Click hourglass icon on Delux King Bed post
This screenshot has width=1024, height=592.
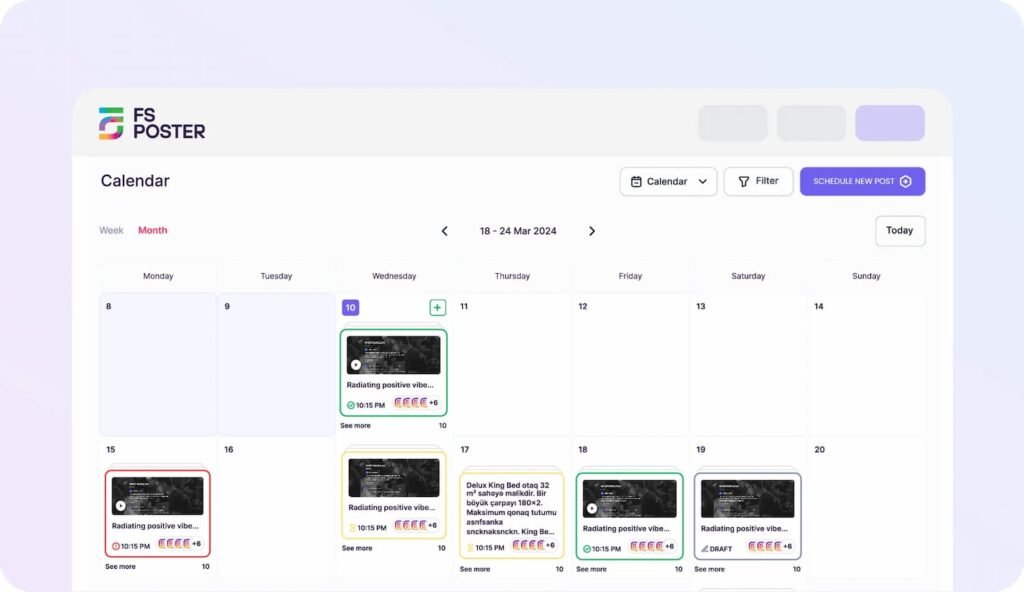(x=470, y=548)
